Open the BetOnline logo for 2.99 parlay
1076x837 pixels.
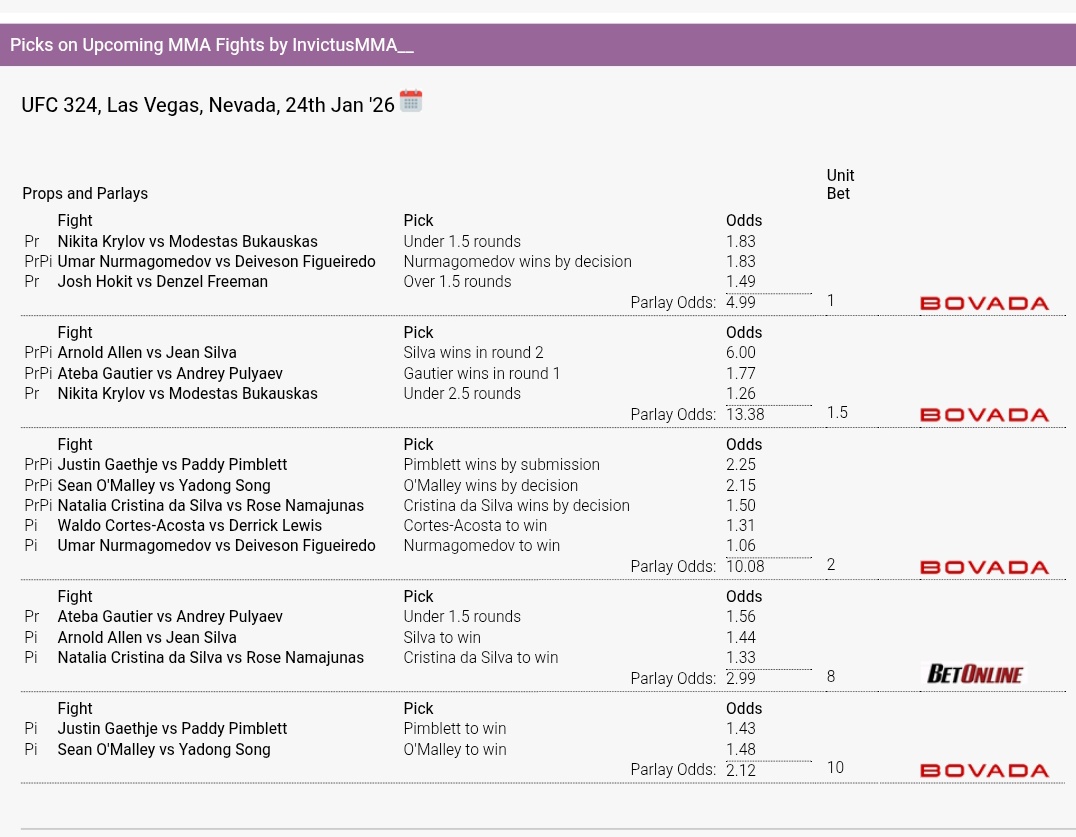coord(975,674)
